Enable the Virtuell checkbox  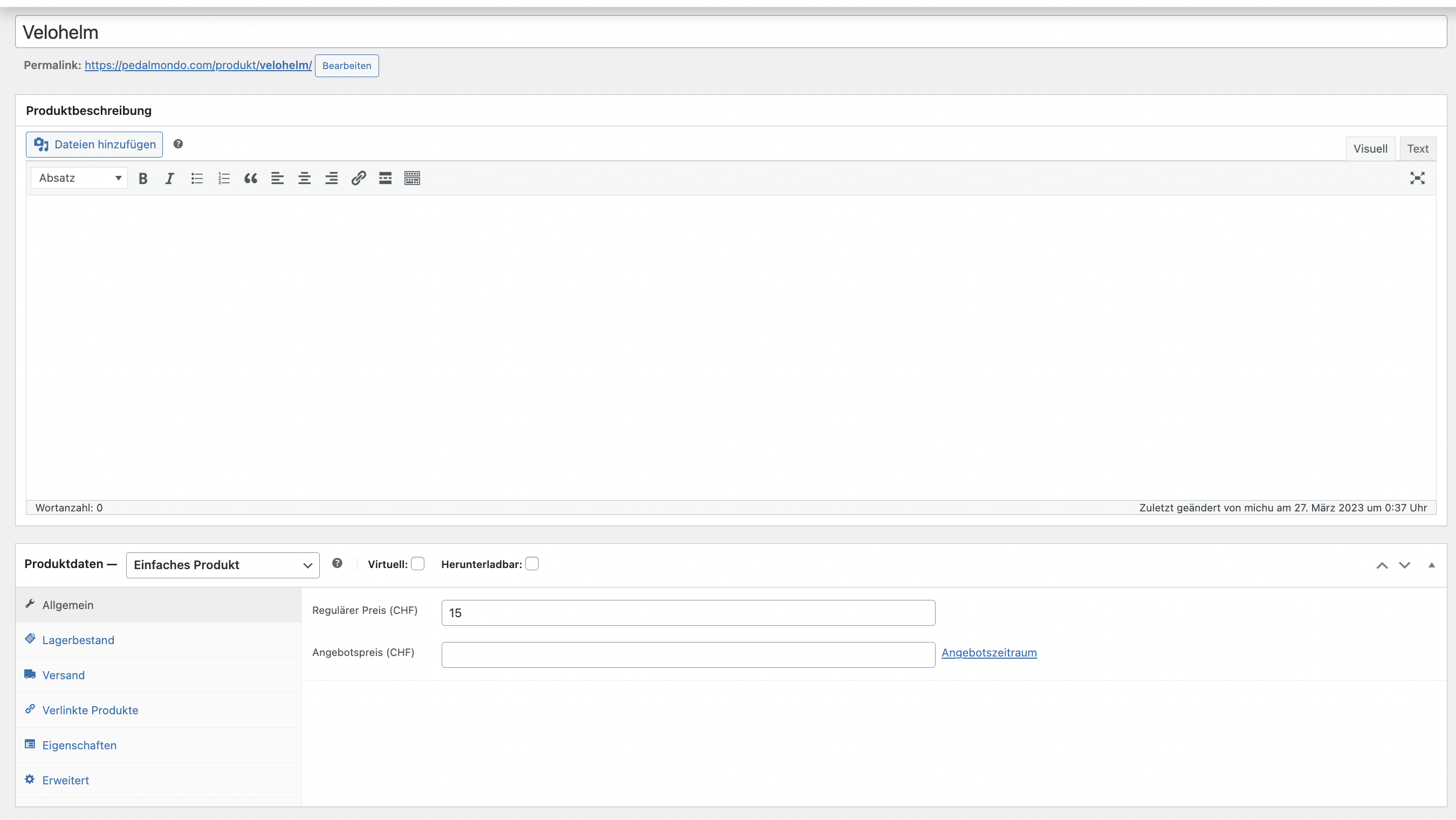point(418,564)
